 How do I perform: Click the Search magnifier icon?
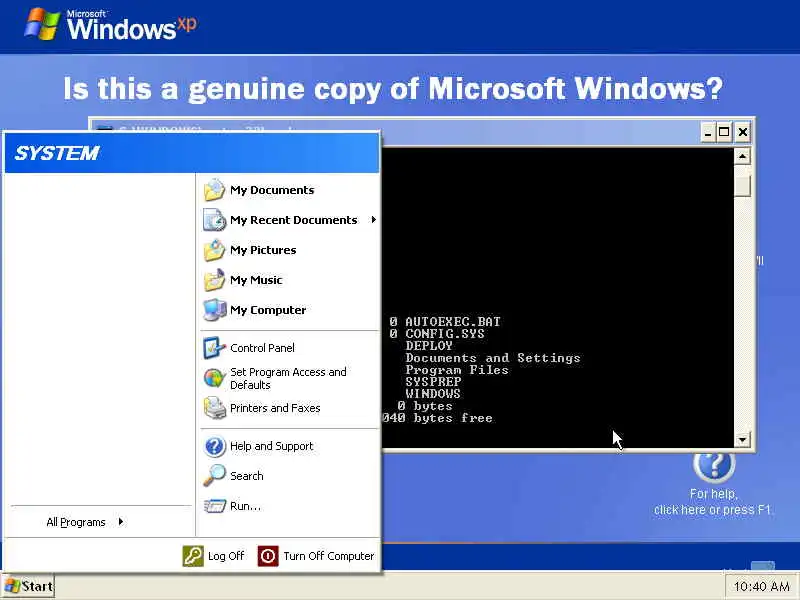(214, 476)
